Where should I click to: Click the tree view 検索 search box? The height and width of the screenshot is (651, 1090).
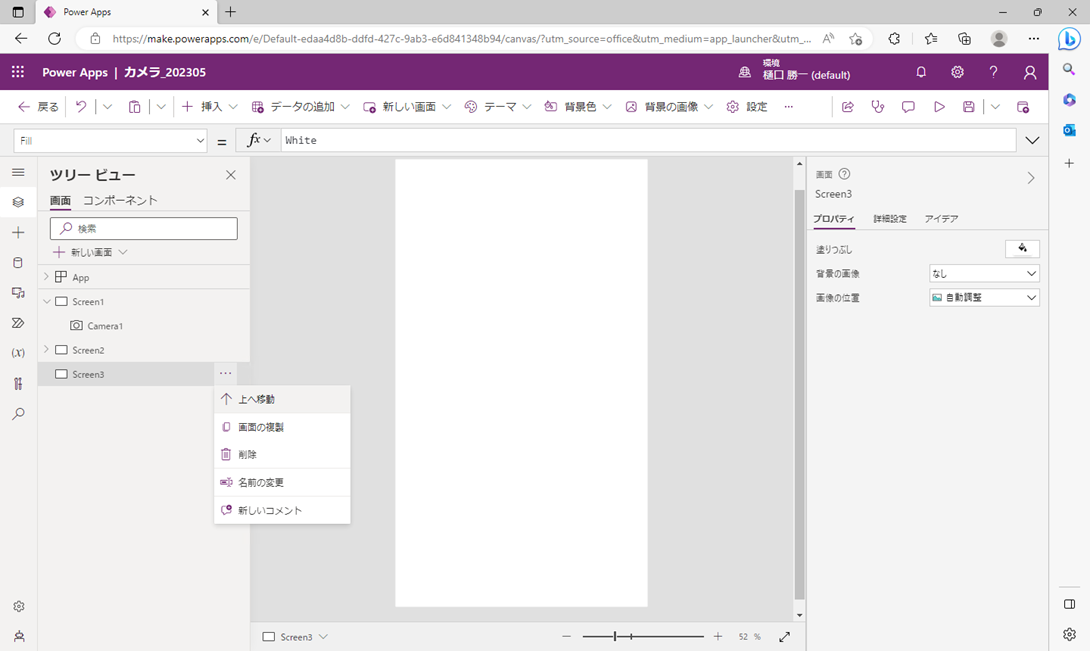144,228
